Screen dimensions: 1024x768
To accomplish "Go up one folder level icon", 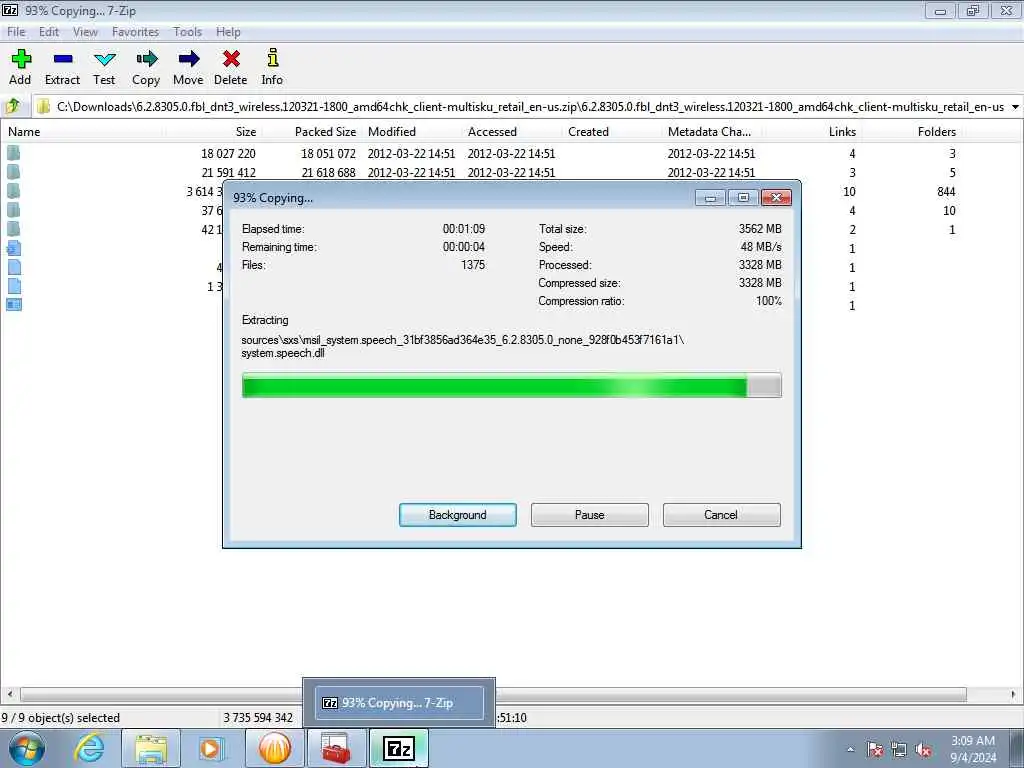I will pyautogui.click(x=13, y=106).
